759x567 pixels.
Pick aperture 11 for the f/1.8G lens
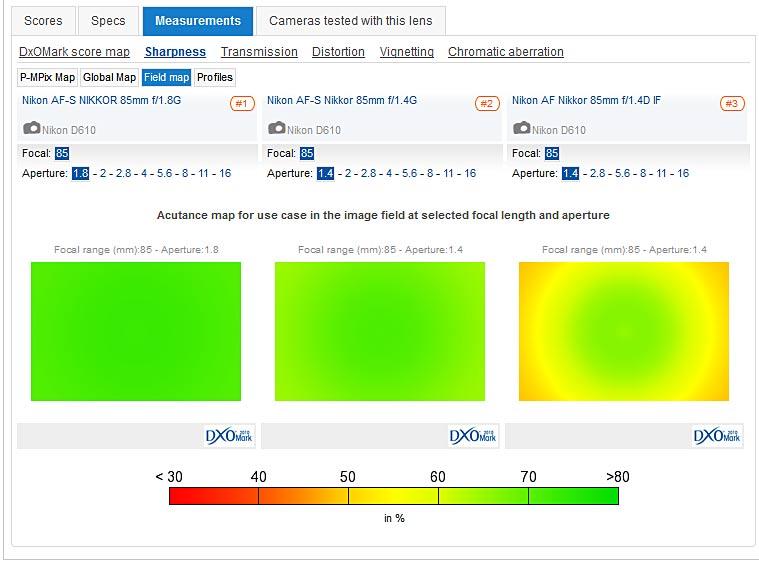coord(203,173)
